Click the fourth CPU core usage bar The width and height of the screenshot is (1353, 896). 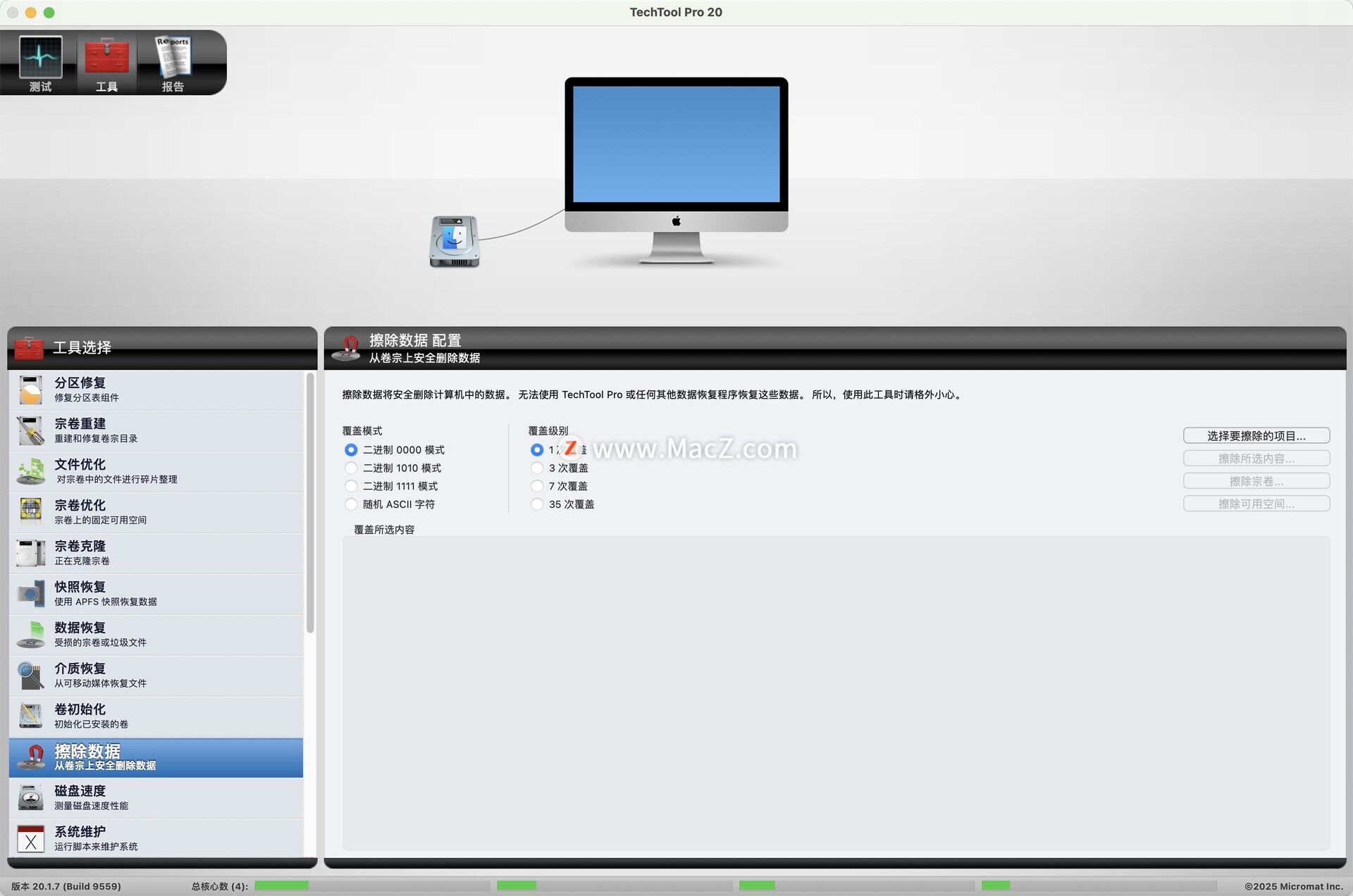click(1099, 885)
